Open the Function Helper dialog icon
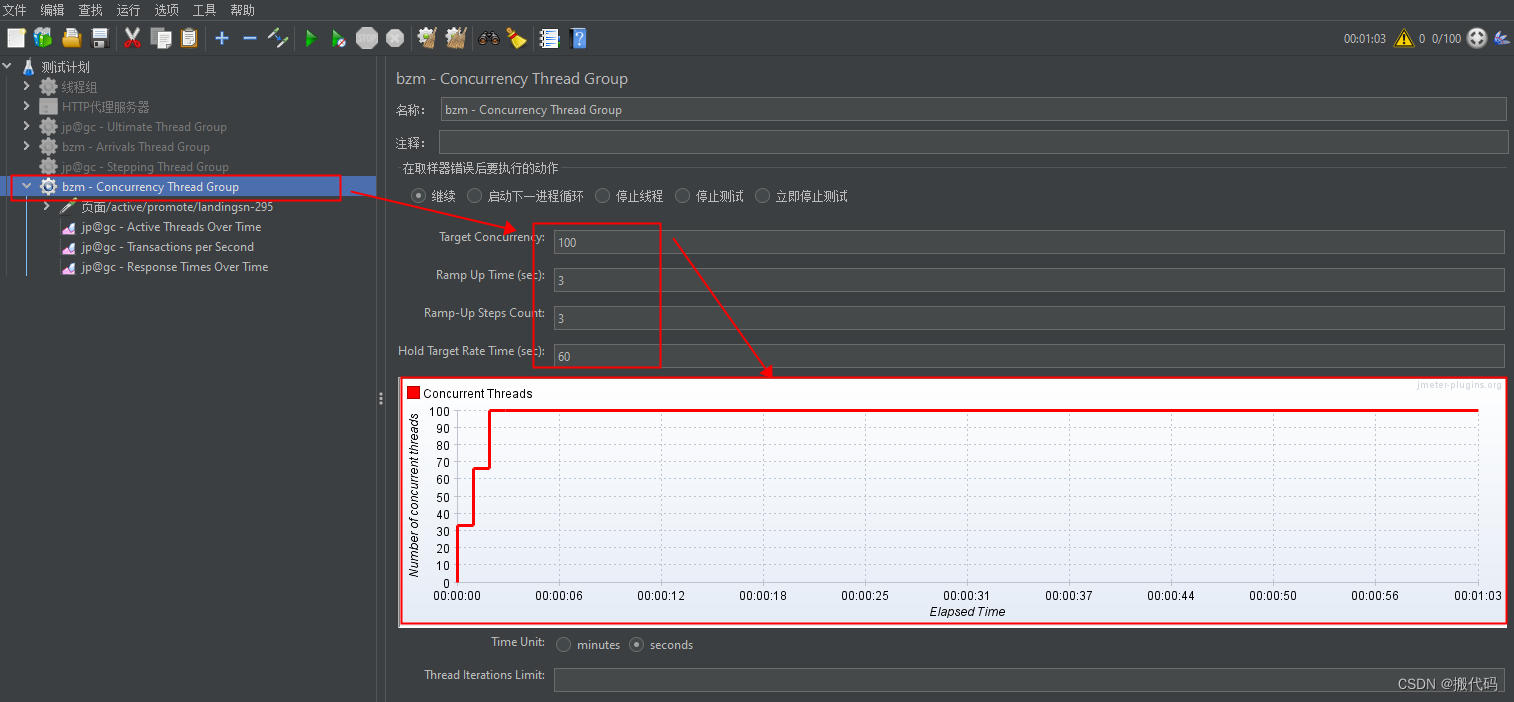Screen dimensions: 1514x702 549,38
